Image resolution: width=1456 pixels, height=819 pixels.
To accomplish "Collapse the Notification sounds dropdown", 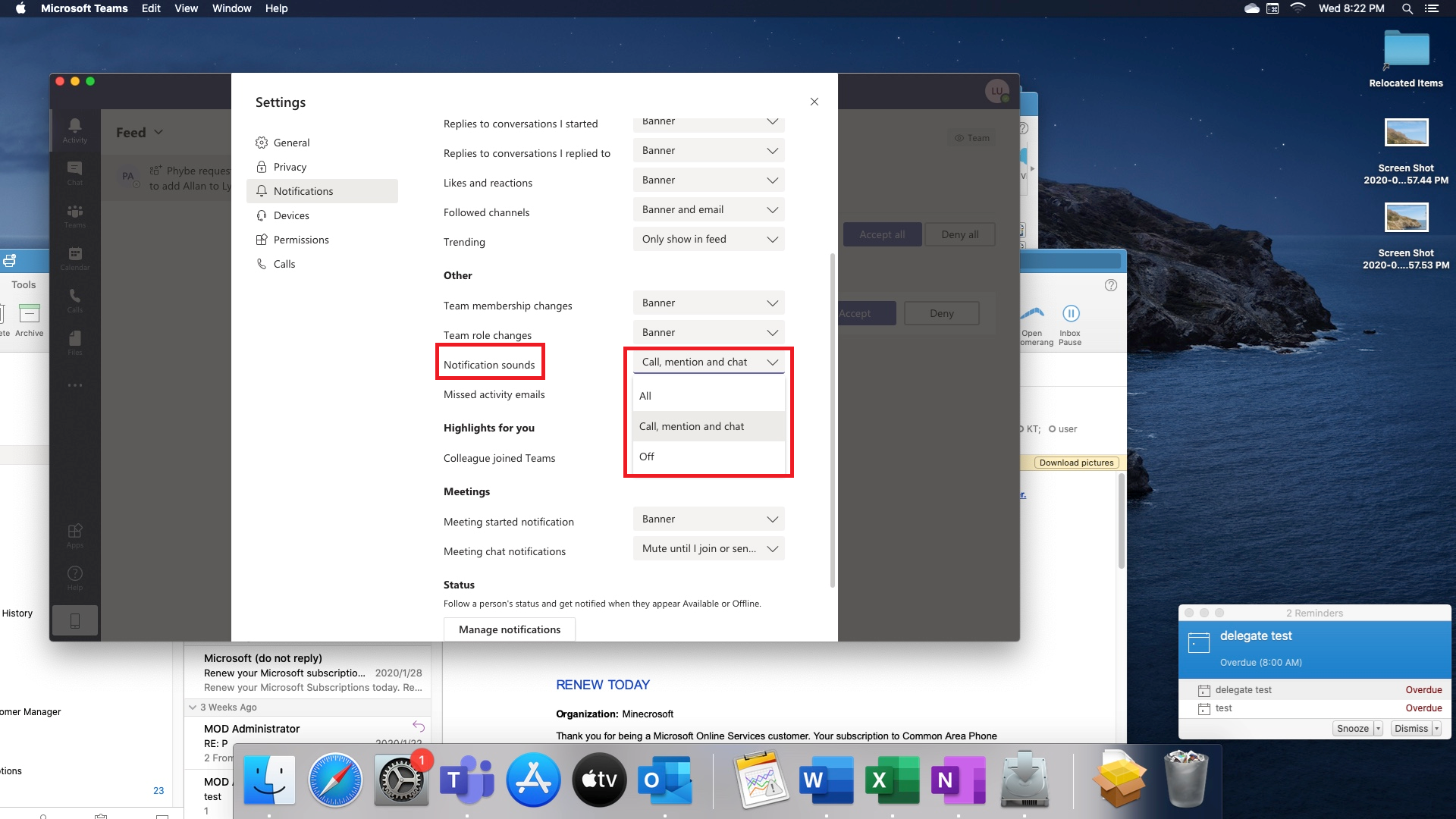I will [x=708, y=362].
